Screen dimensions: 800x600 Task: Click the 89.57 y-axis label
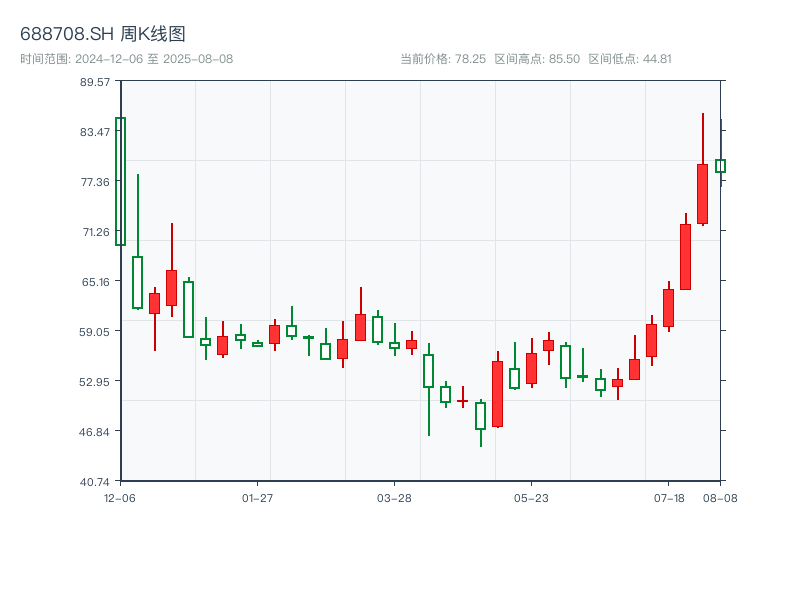tap(95, 82)
